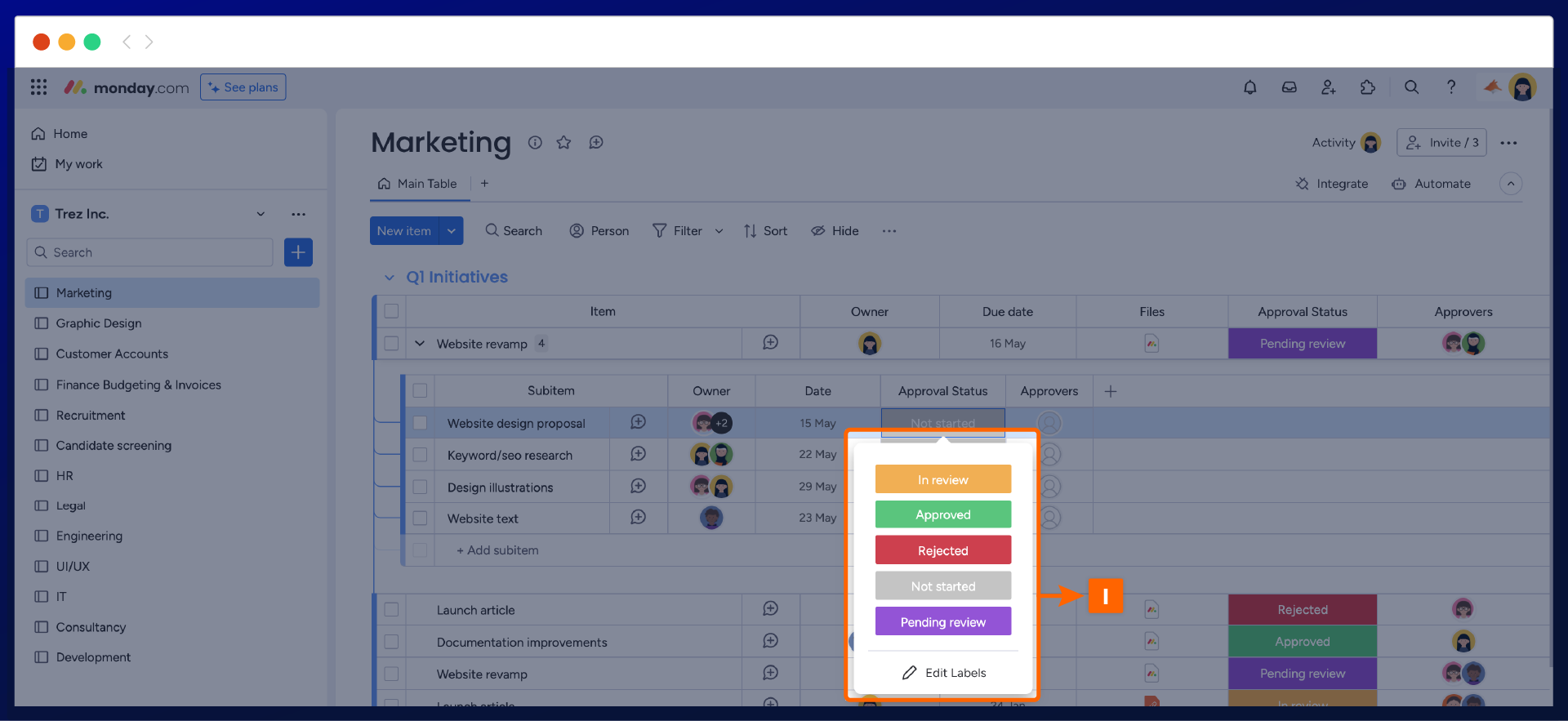The image size is (1568, 721).
Task: Click the Automate button
Action: pyautogui.click(x=1431, y=184)
